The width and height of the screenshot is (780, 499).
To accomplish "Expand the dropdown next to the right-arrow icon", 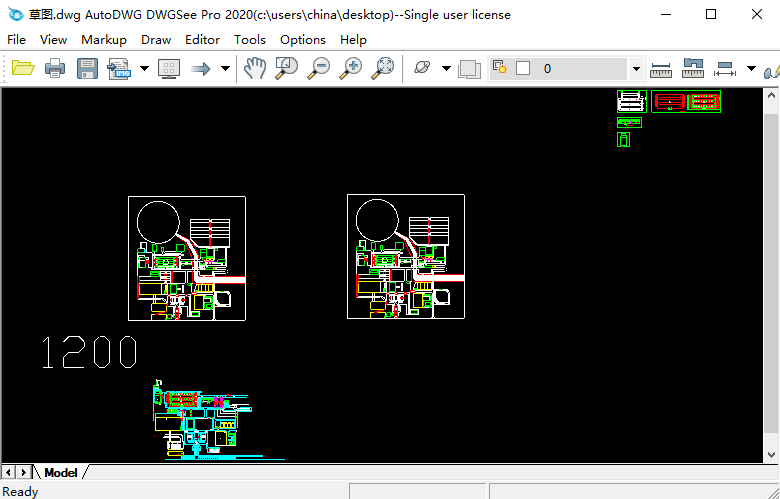I will point(225,69).
